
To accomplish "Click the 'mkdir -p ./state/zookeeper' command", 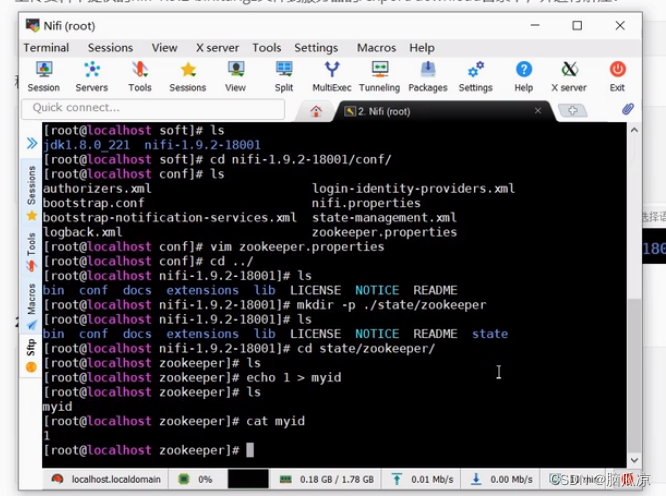I will (391, 305).
